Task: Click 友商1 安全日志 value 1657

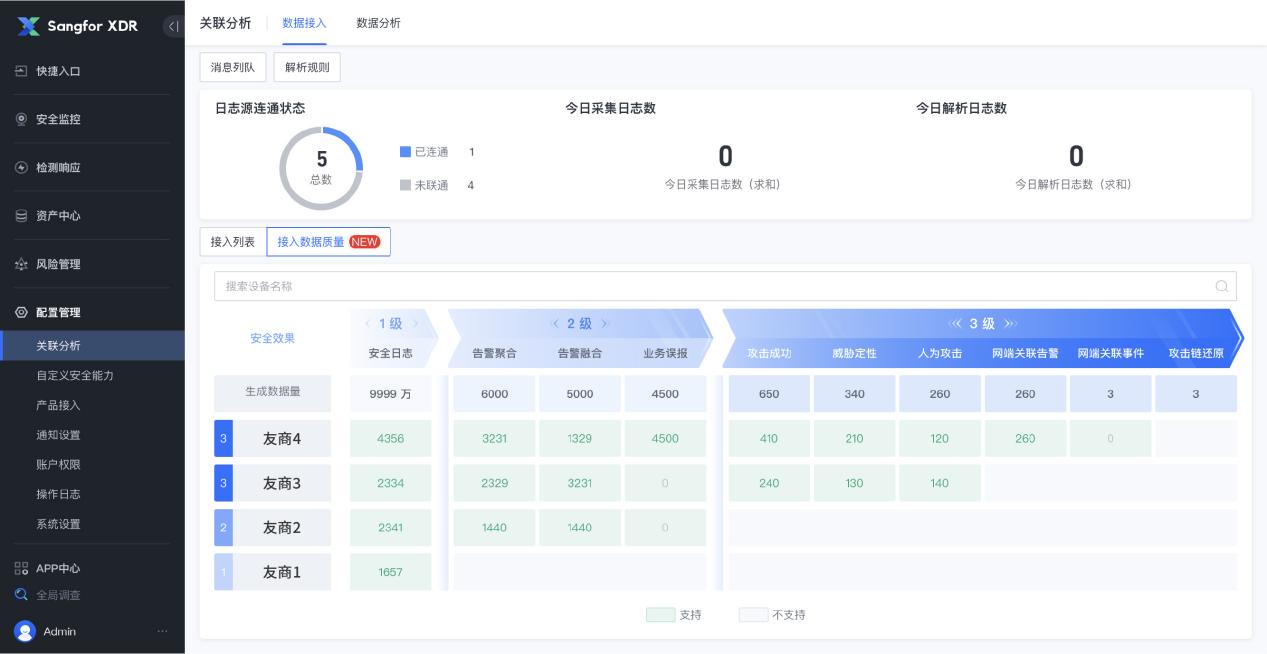Action: 391,572
